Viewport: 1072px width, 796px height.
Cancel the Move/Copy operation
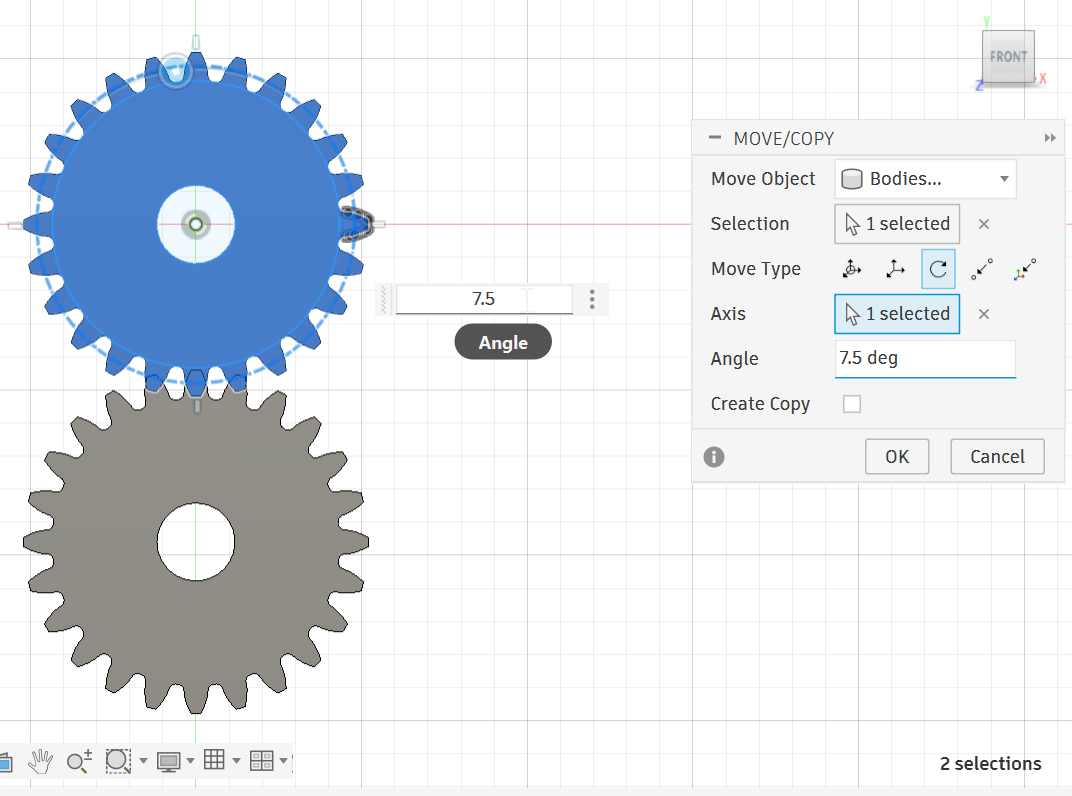(997, 457)
